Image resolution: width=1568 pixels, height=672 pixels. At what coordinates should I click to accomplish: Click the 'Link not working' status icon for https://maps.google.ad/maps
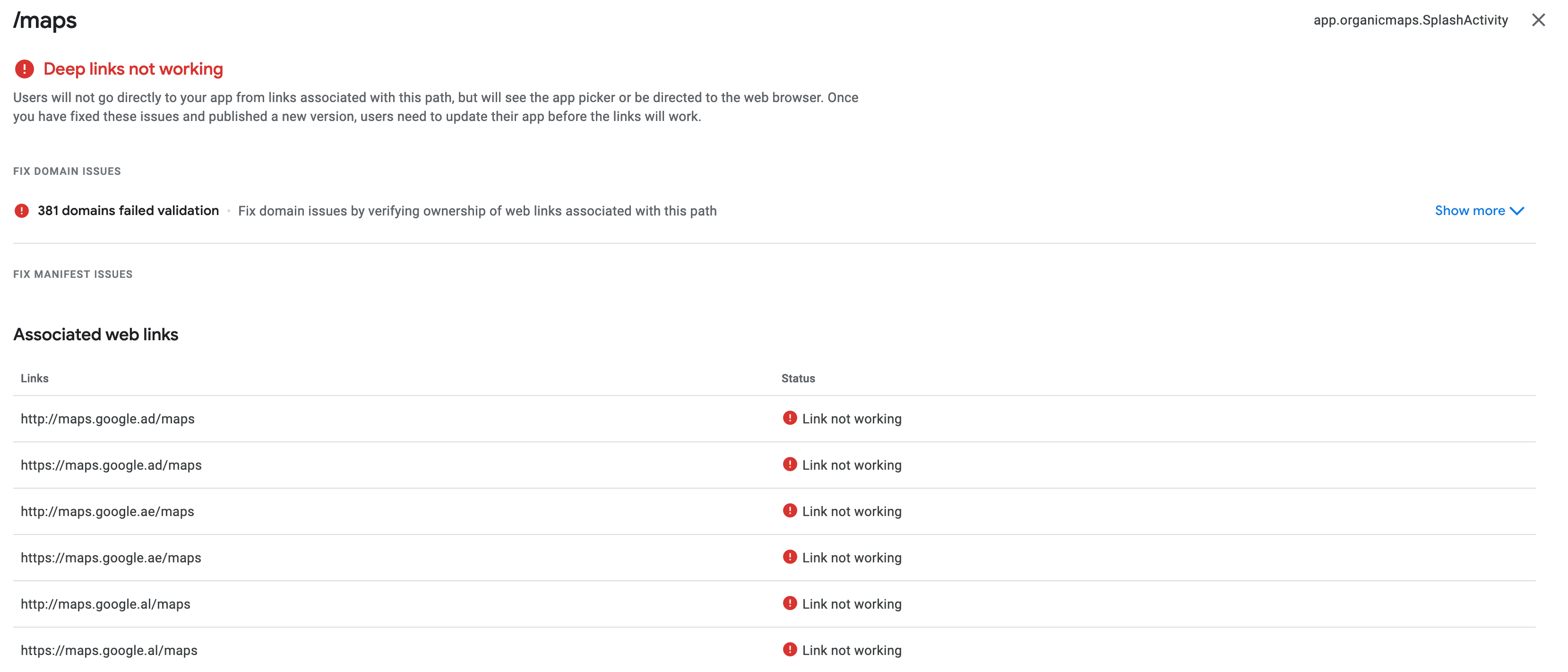(x=790, y=465)
